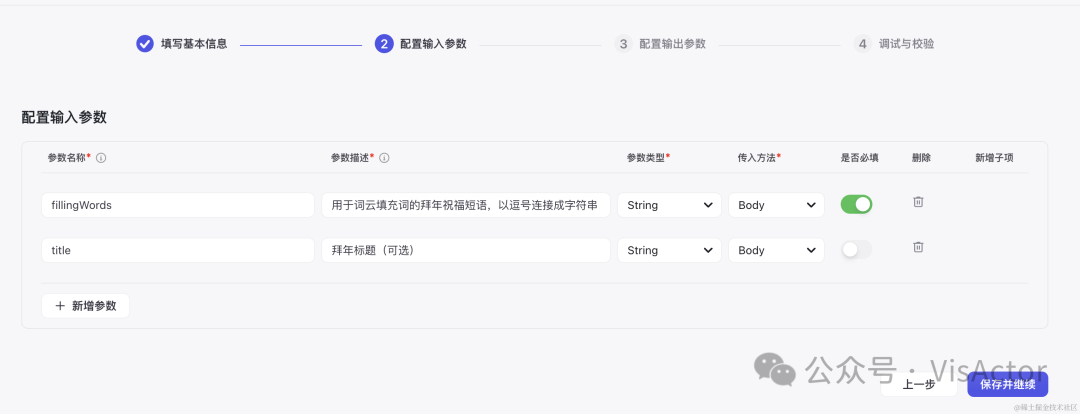The width and height of the screenshot is (1080, 414).
Task: Click 参数类型 column header
Action: tap(648, 158)
